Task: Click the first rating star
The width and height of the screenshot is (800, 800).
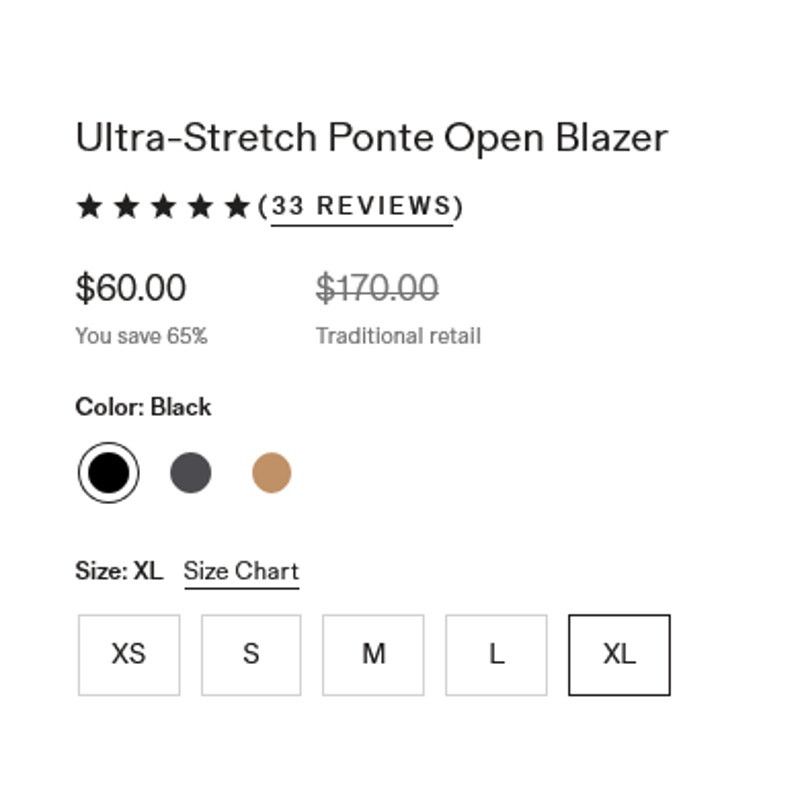Action: 89,207
